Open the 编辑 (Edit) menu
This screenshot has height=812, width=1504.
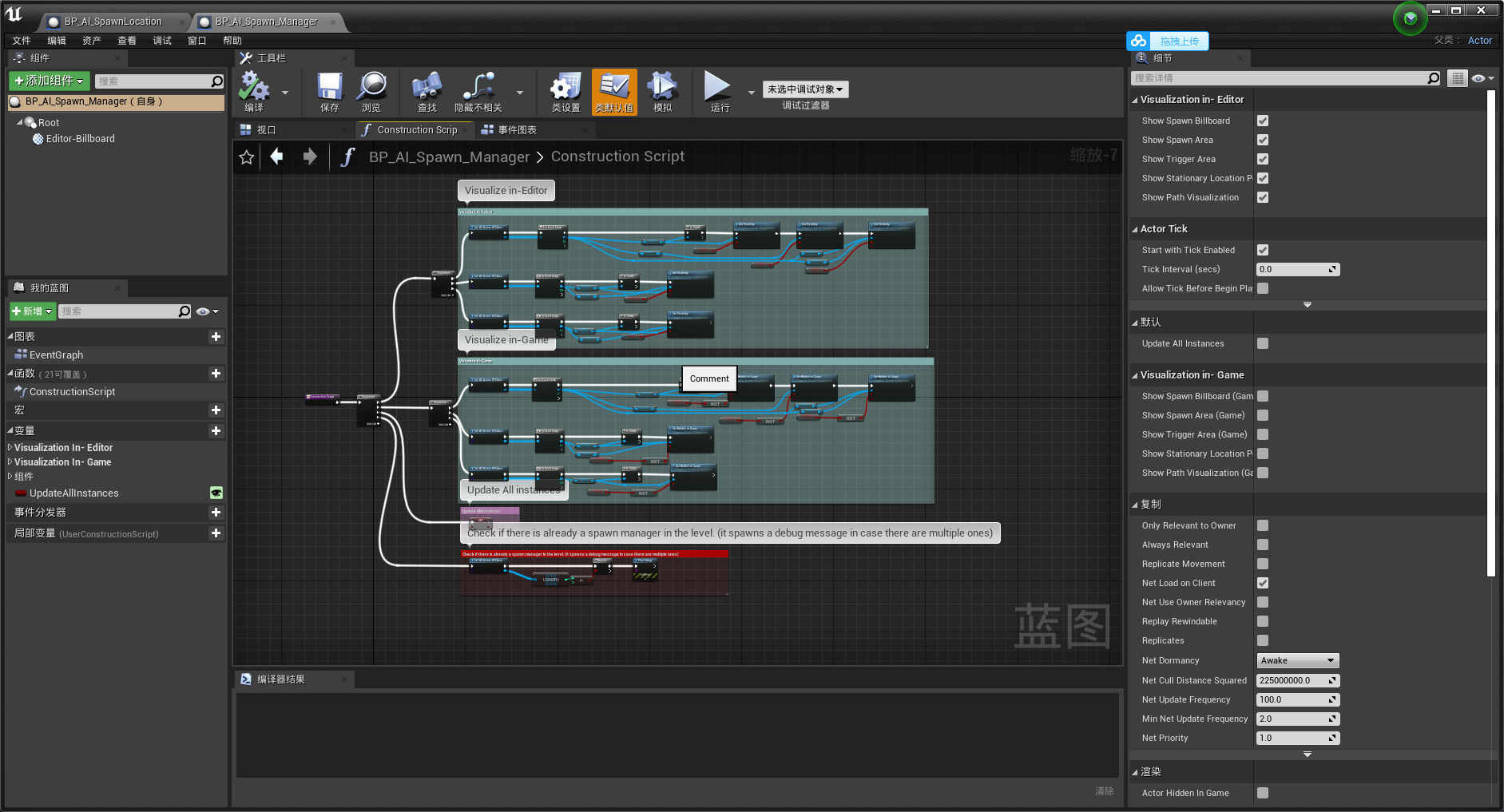point(57,41)
